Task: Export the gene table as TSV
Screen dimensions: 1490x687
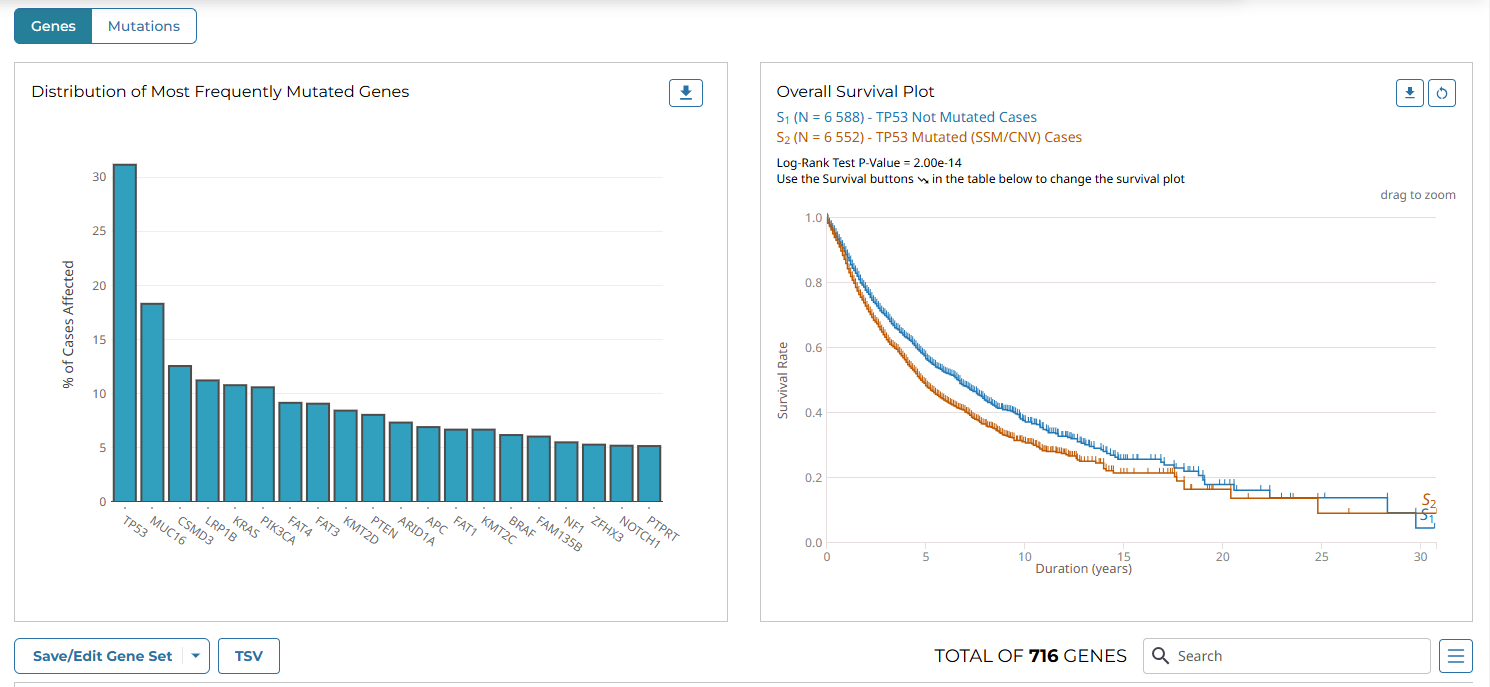Action: [x=249, y=656]
